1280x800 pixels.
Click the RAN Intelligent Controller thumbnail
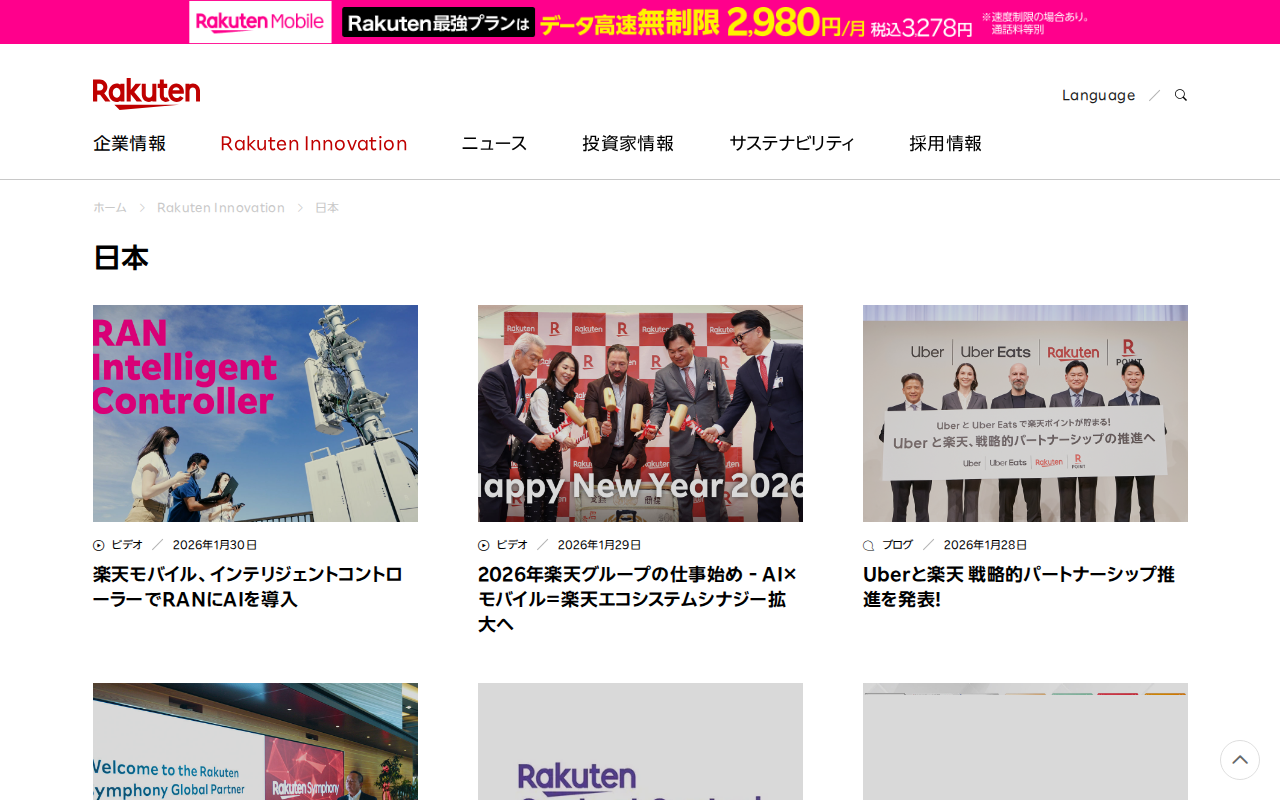[x=255, y=413]
